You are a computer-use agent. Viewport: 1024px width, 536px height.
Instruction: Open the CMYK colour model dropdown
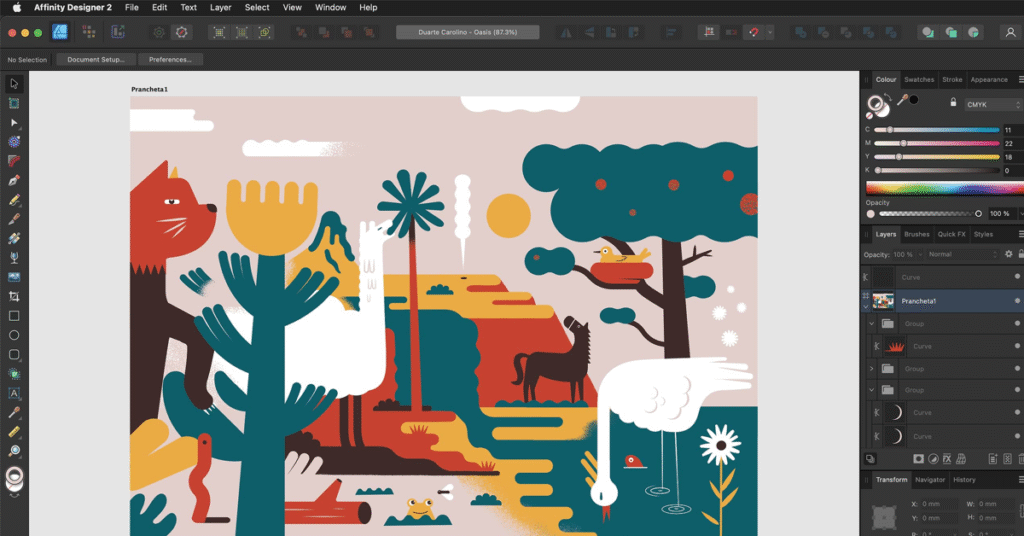click(993, 104)
